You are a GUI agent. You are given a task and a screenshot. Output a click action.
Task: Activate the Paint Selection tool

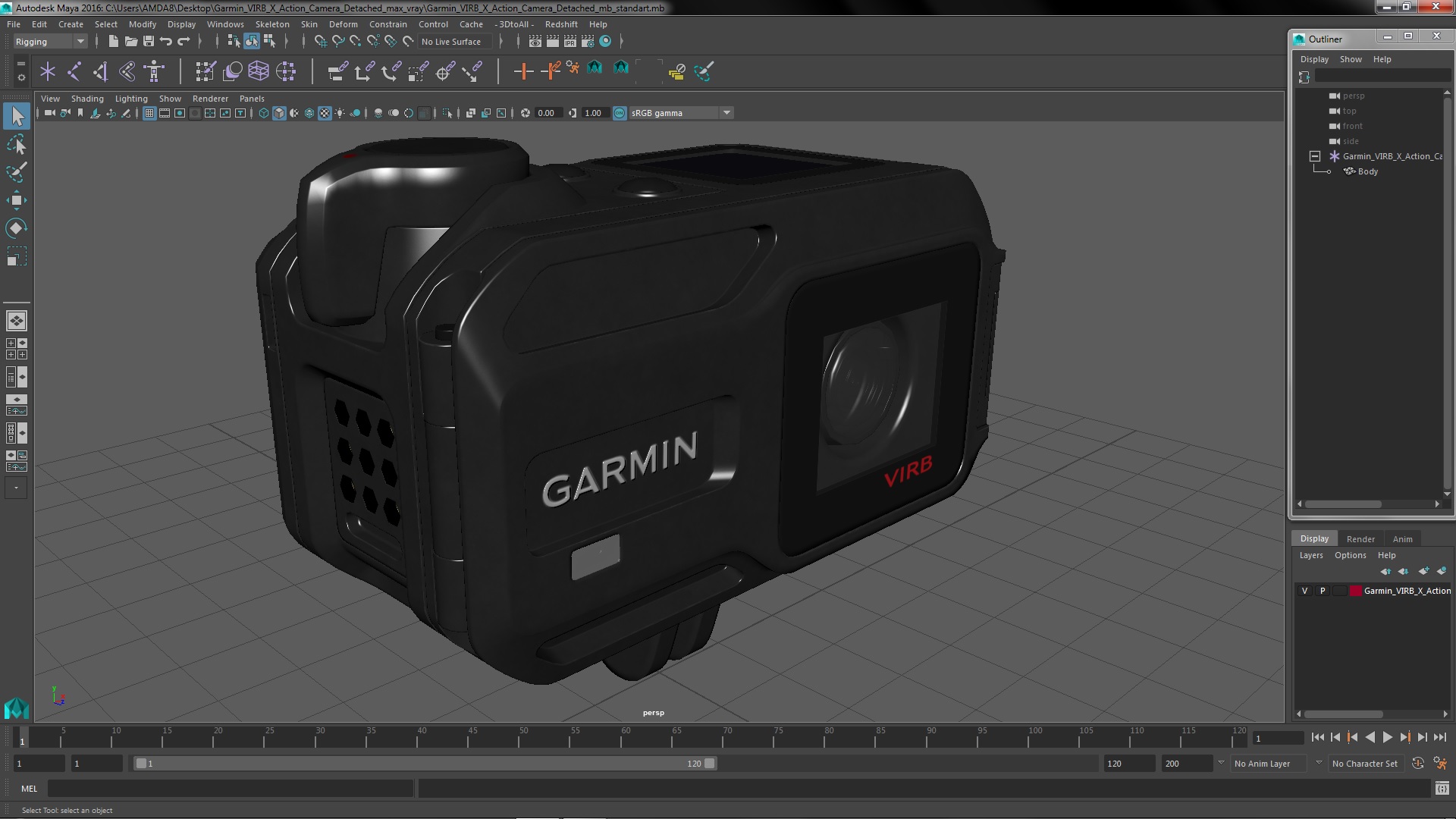(x=16, y=172)
